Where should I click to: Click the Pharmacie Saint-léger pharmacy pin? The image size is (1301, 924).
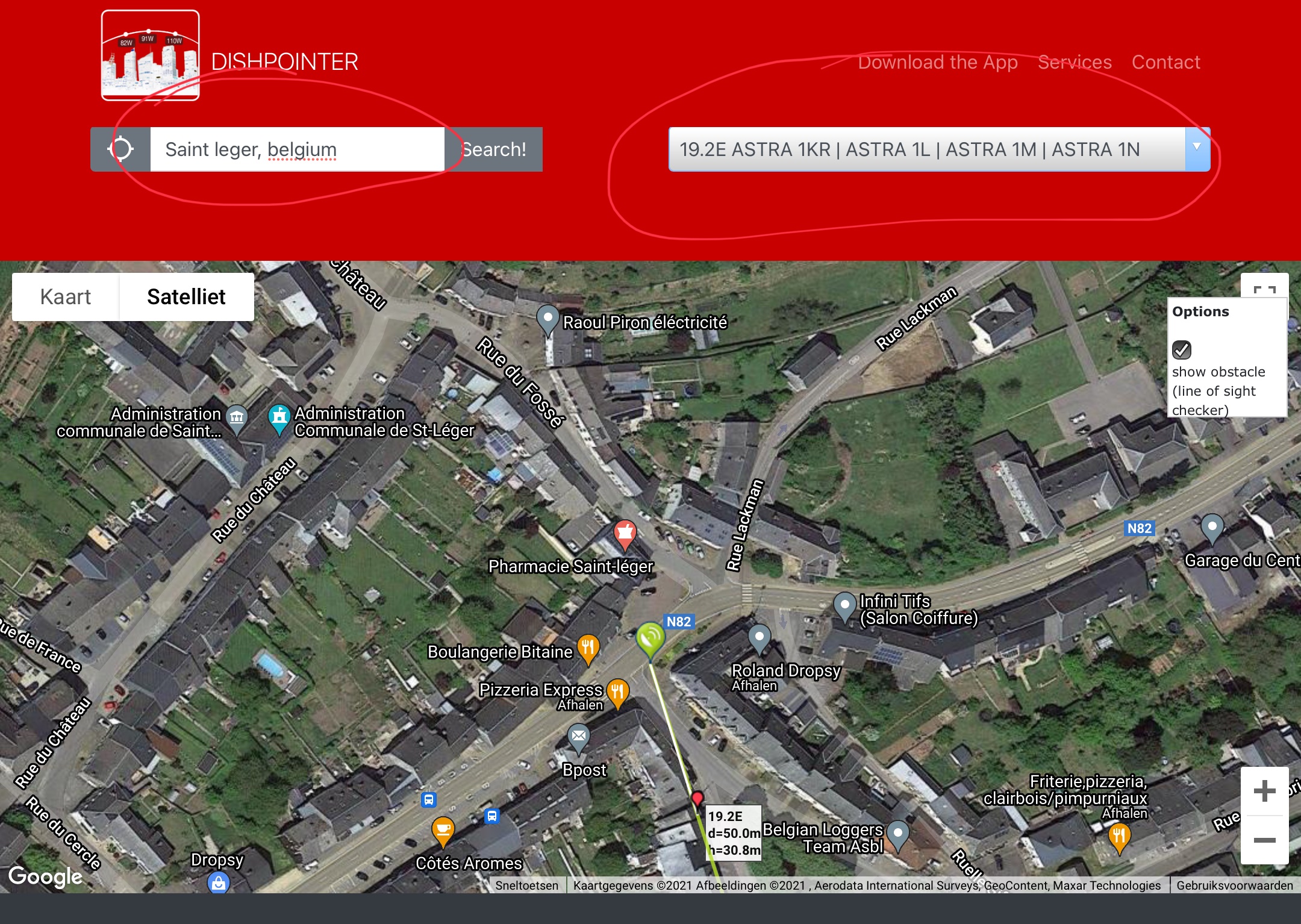coord(625,535)
